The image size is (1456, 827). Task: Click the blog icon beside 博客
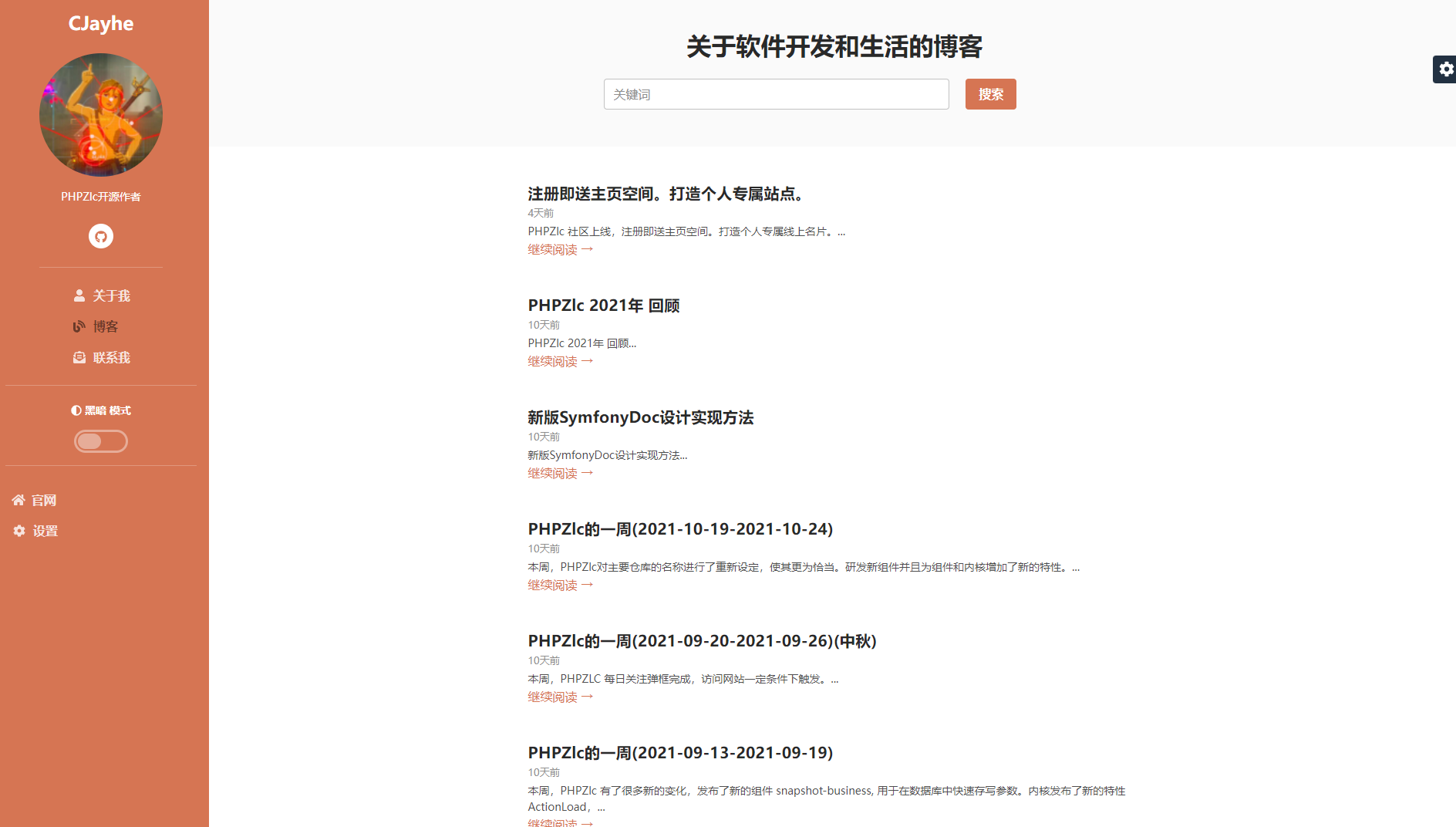[x=79, y=327]
